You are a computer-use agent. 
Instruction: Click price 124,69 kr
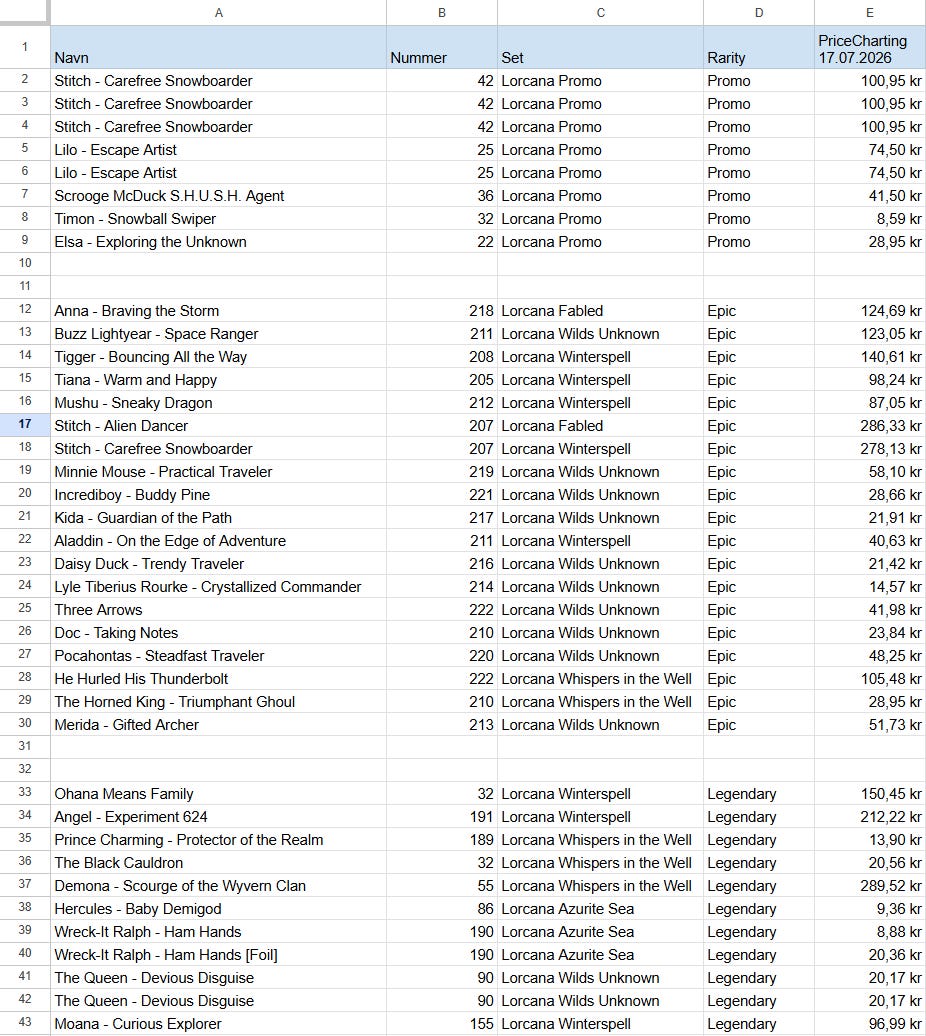(870, 311)
